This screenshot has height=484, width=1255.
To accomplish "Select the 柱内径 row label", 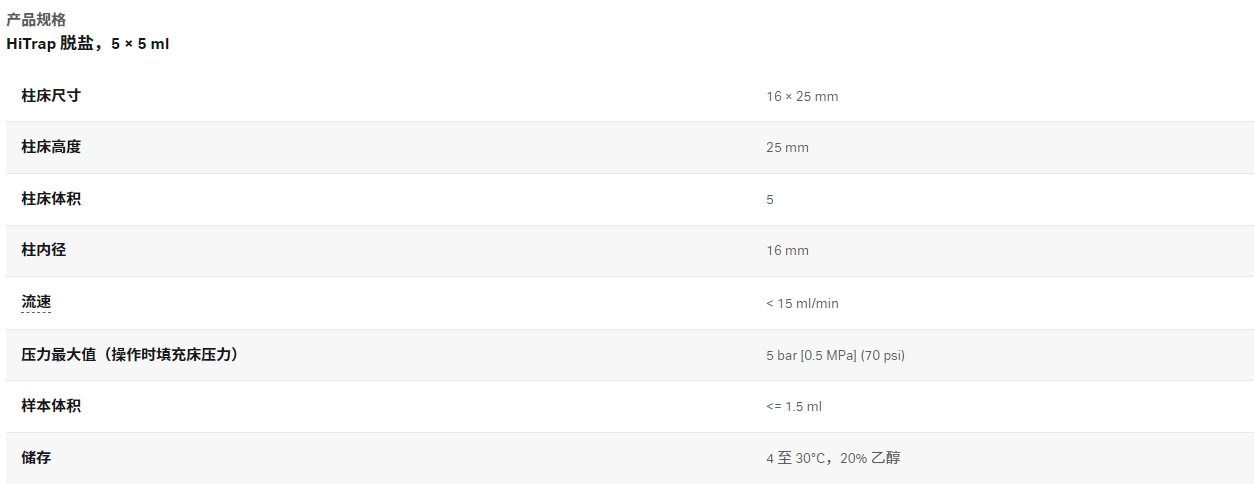I will [x=43, y=250].
